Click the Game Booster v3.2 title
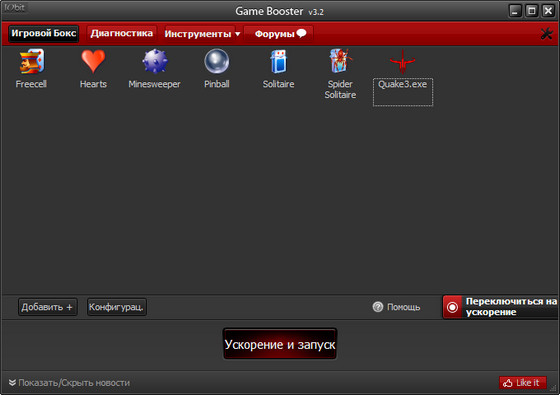Viewport: 560px width, 395px height. point(279,11)
